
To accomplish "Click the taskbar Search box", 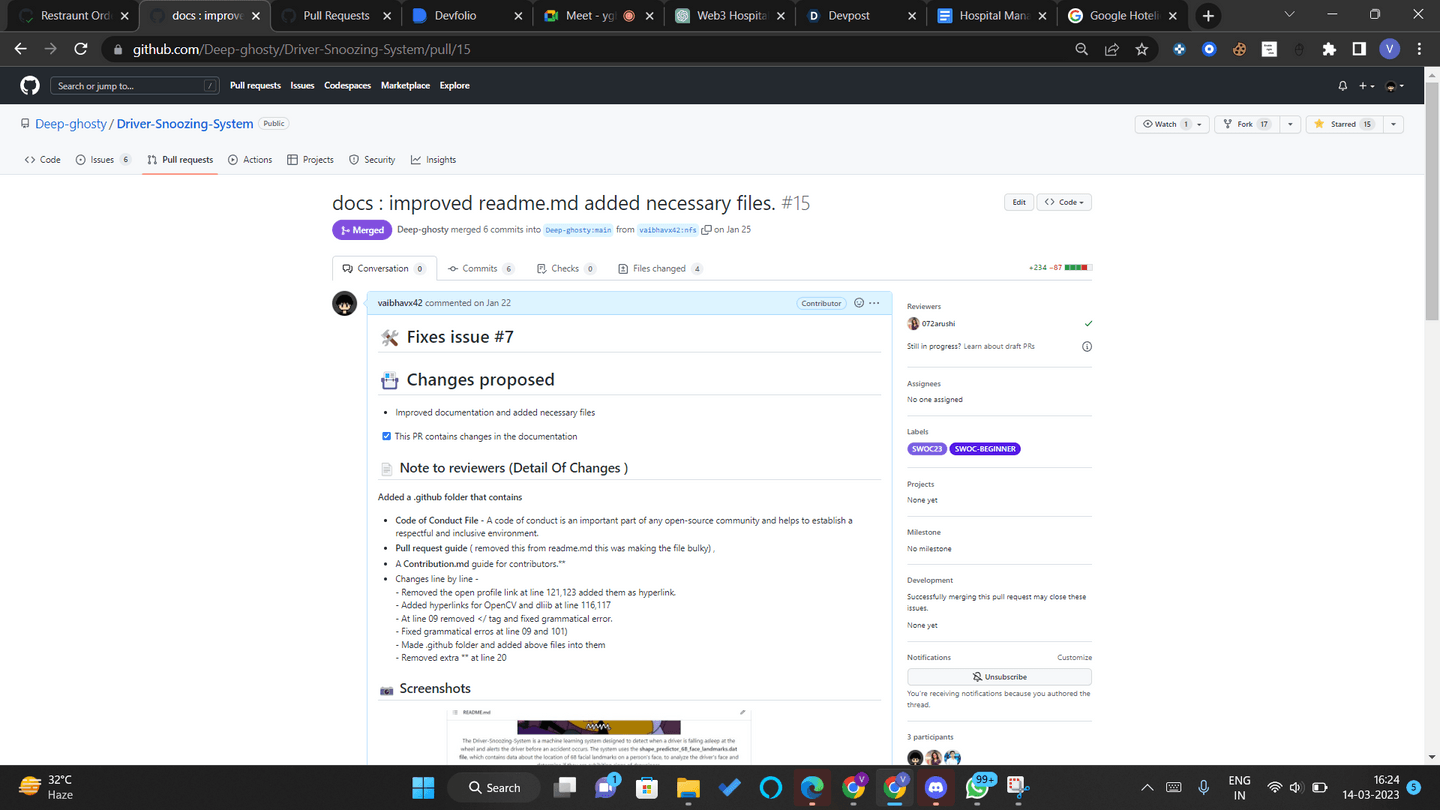I will (x=495, y=788).
